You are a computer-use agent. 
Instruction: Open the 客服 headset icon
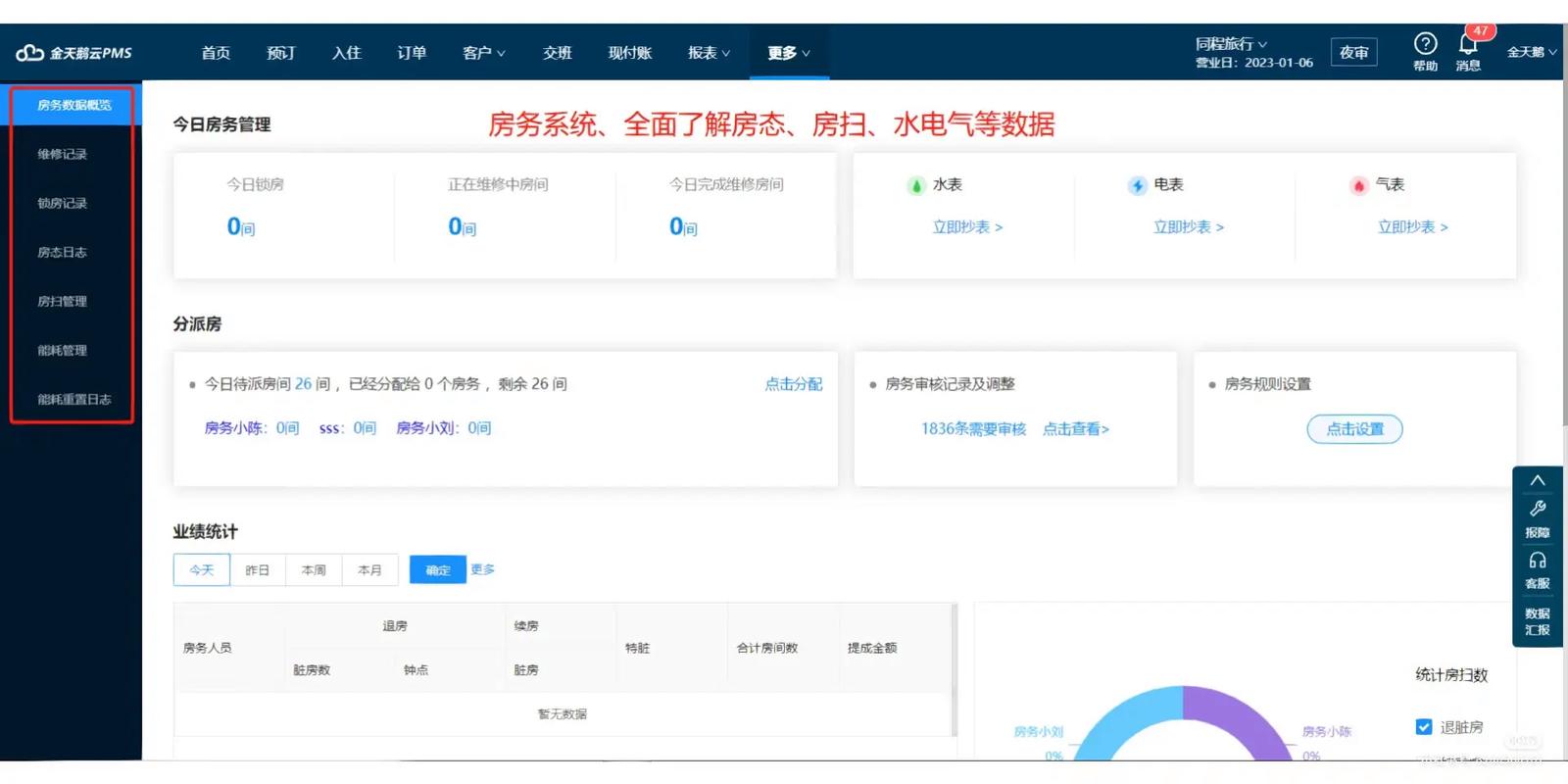click(x=1538, y=561)
